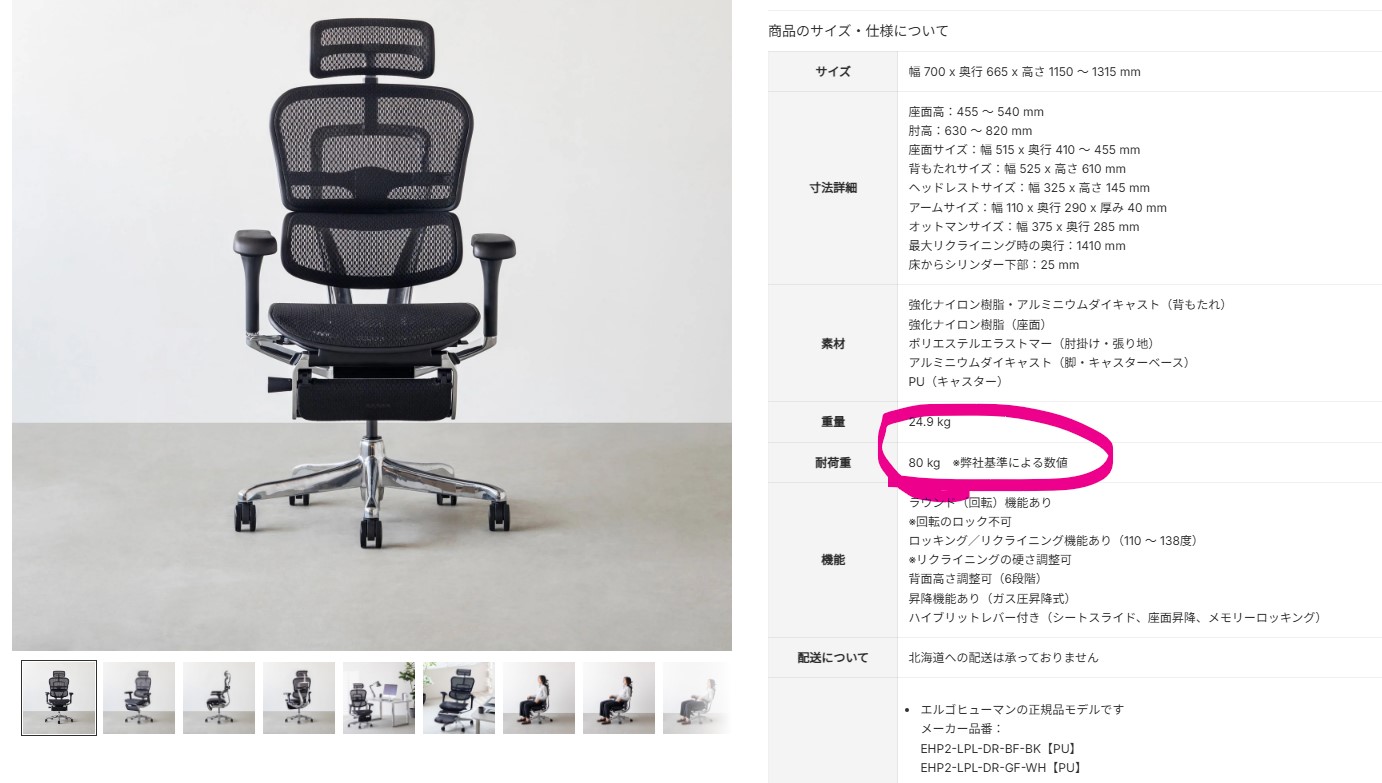Select the faded last thumbnail in strip
The width and height of the screenshot is (1382, 783).
(x=697, y=698)
